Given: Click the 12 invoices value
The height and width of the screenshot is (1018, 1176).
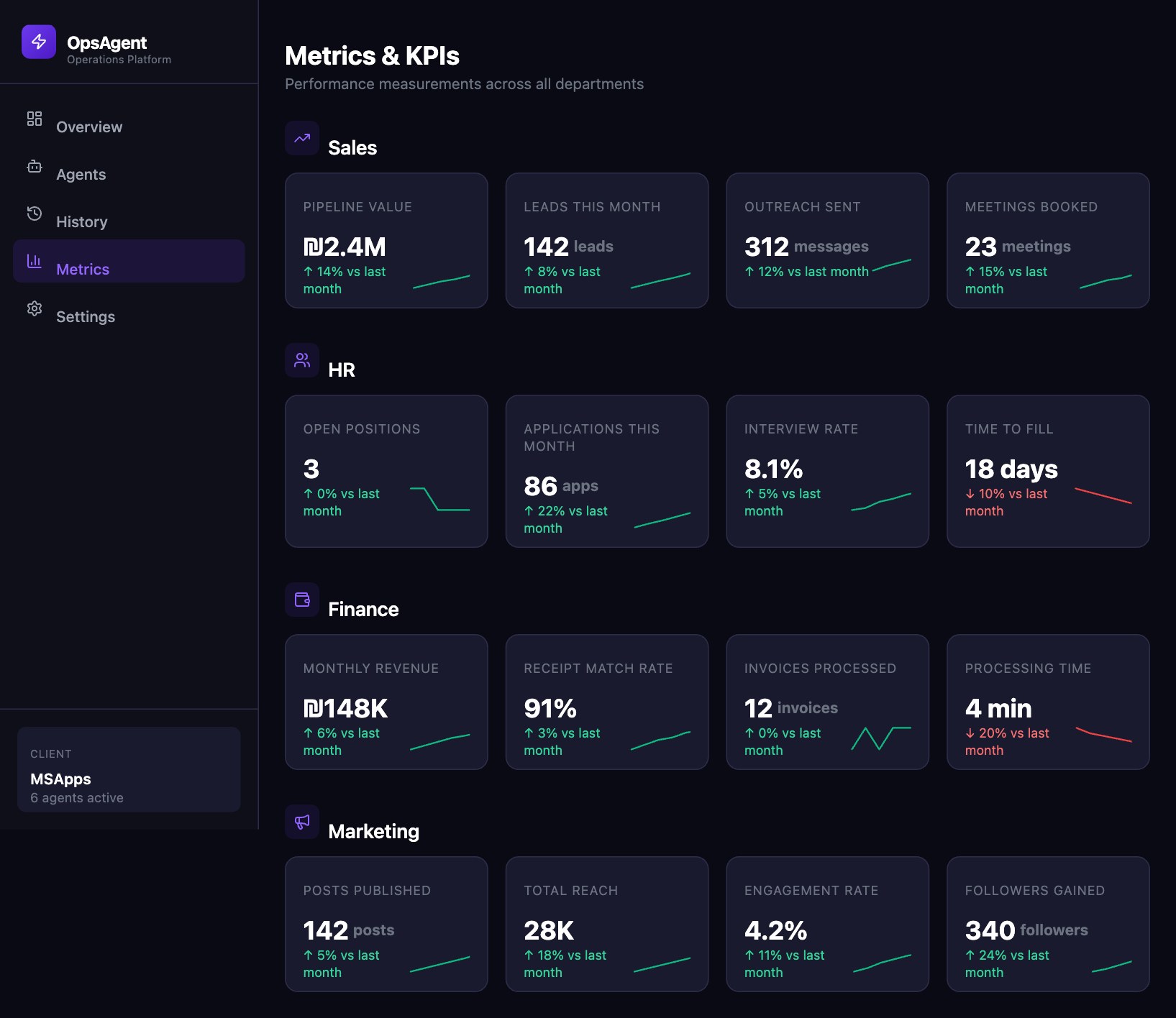Looking at the screenshot, I should tap(791, 708).
